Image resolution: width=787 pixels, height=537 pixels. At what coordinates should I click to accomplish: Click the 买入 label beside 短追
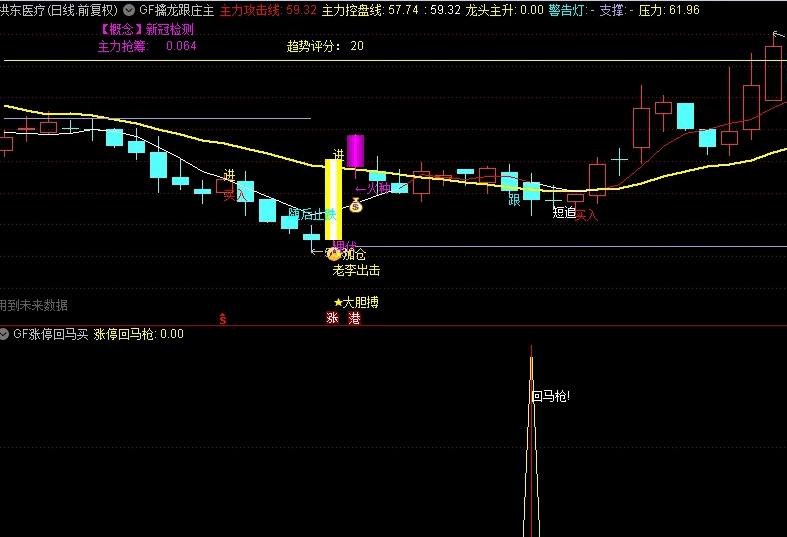point(586,216)
